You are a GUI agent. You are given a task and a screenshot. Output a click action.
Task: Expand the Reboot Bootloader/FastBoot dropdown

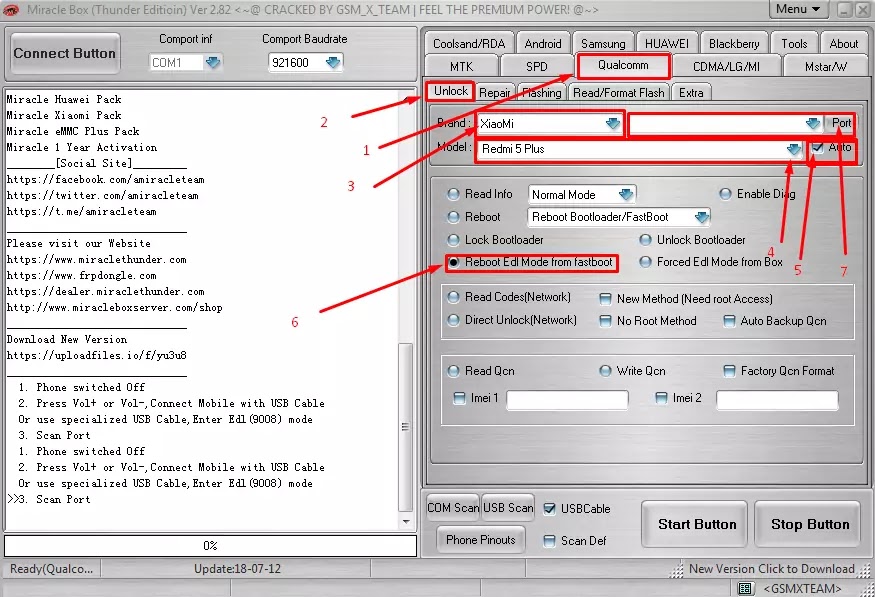702,216
